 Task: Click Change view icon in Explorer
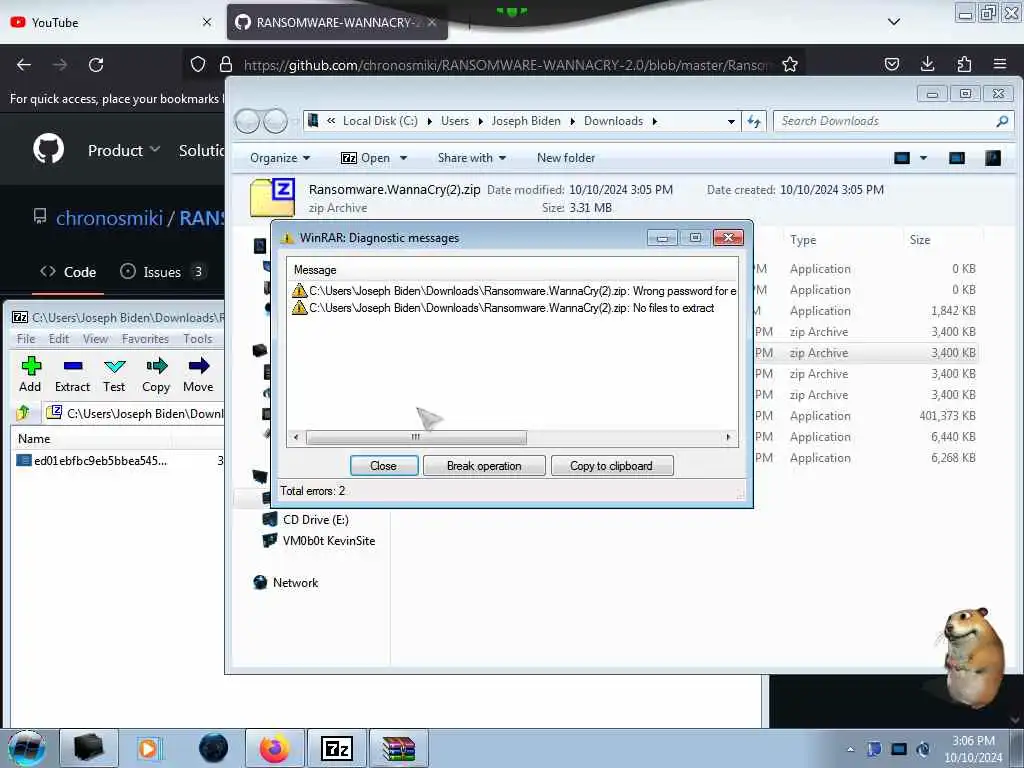click(x=902, y=158)
